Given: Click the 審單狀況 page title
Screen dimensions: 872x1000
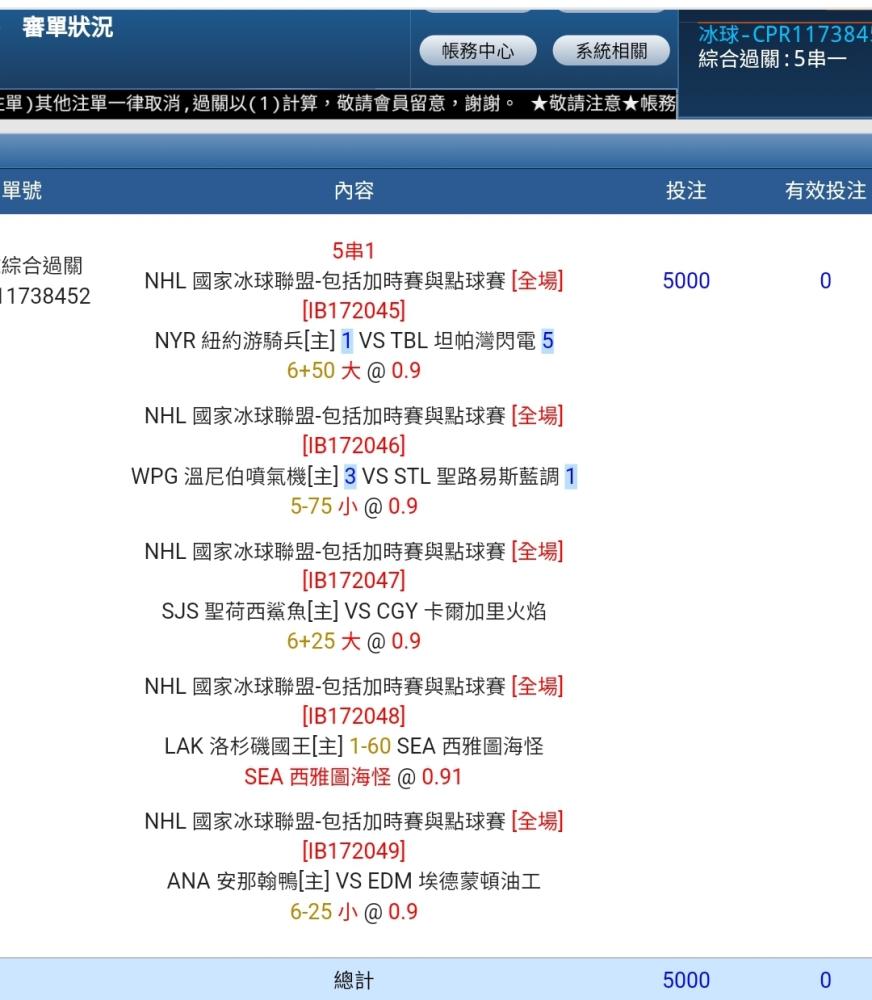Looking at the screenshot, I should tap(68, 27).
